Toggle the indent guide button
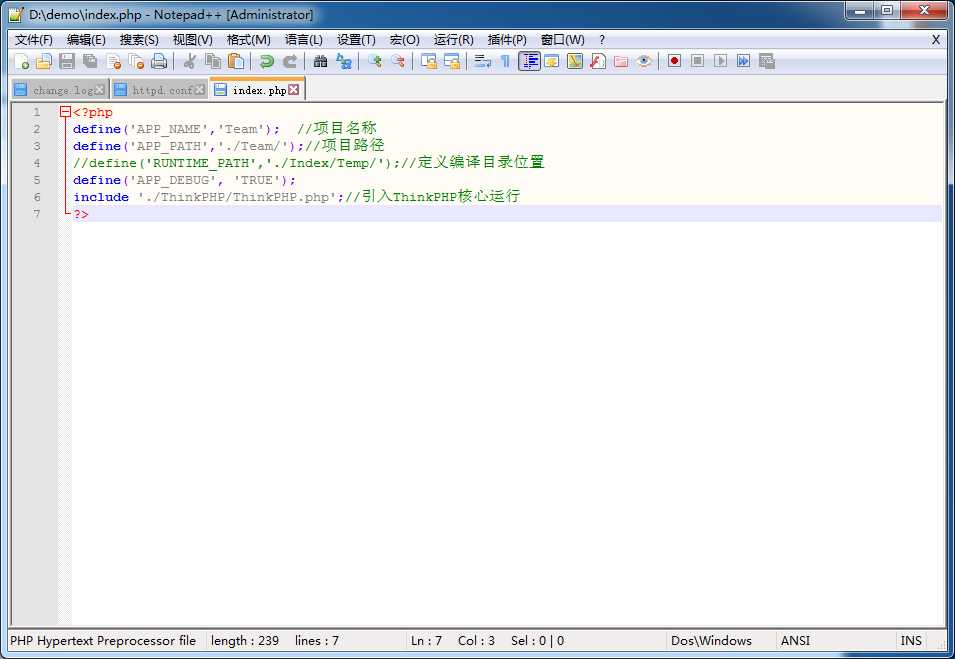The width and height of the screenshot is (955, 659). 529,61
